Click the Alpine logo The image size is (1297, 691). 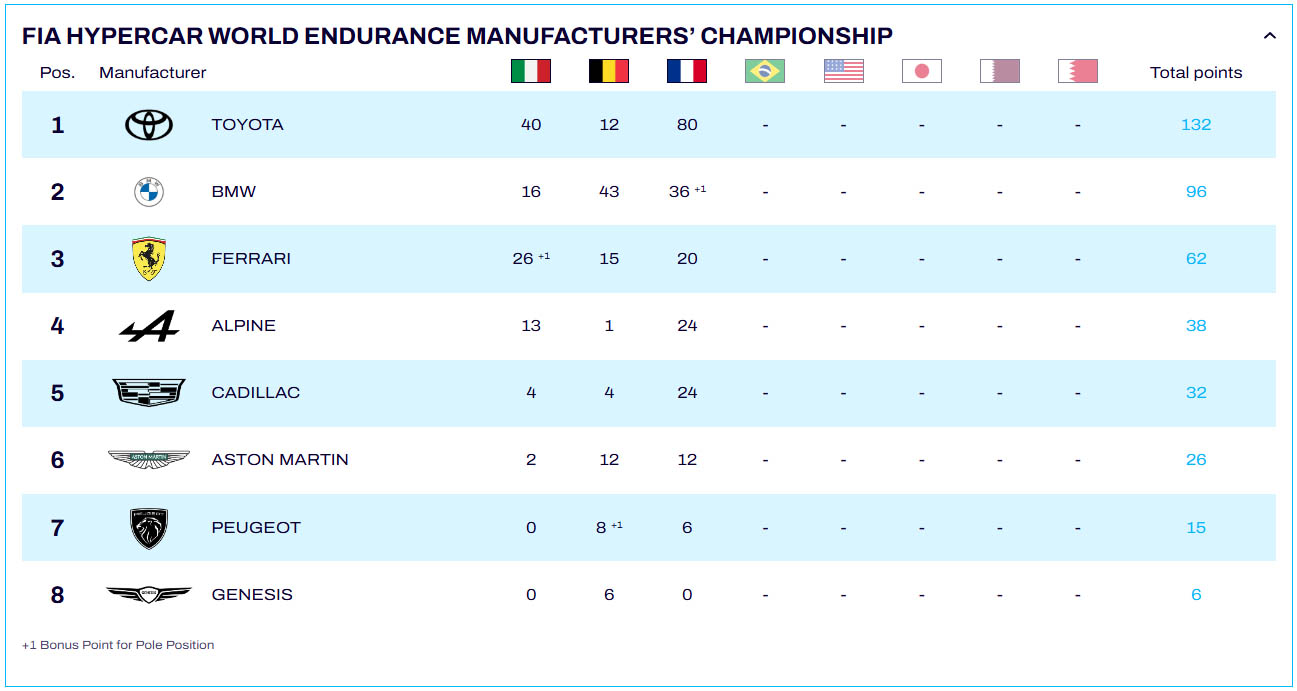(x=149, y=326)
